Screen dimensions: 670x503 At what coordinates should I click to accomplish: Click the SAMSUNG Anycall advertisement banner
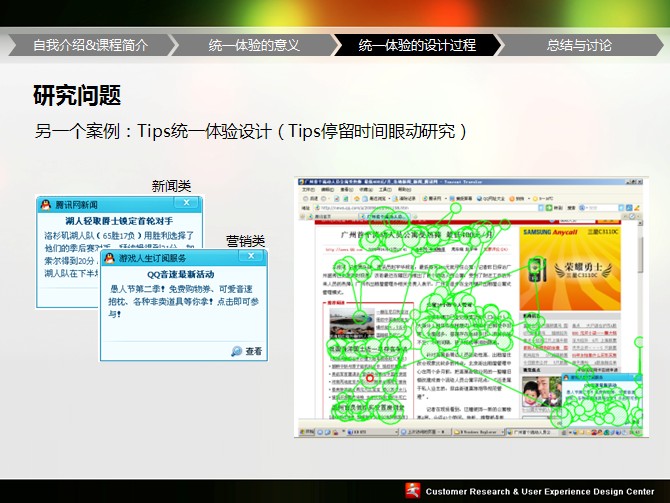[570, 269]
